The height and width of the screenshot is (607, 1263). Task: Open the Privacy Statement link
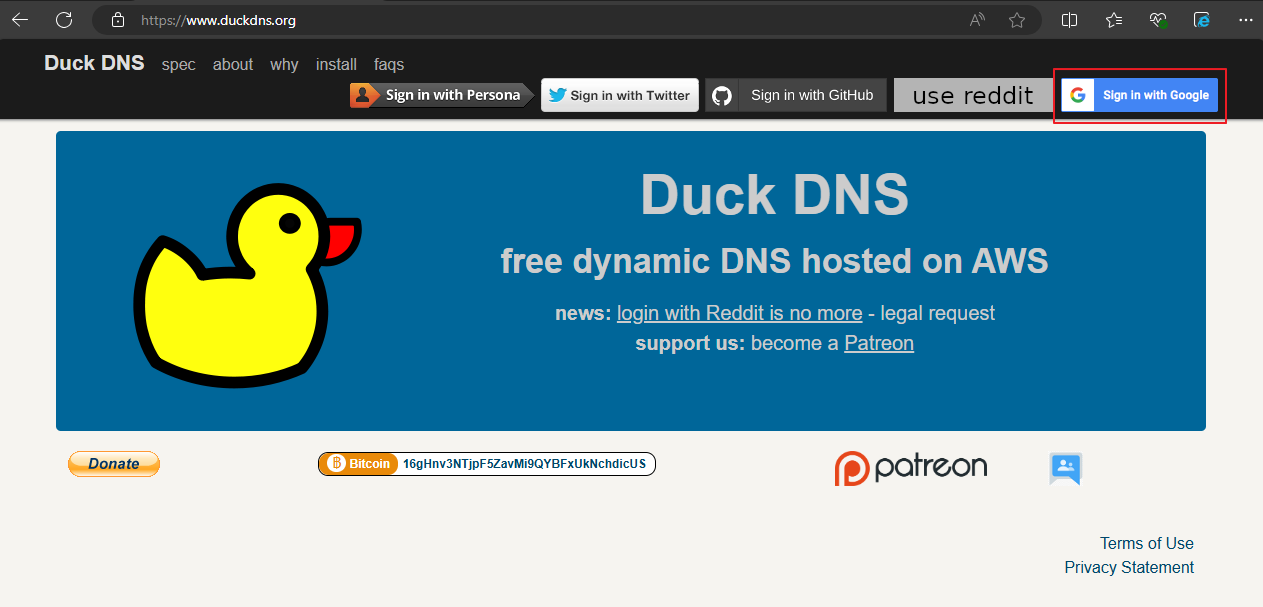click(x=1129, y=567)
